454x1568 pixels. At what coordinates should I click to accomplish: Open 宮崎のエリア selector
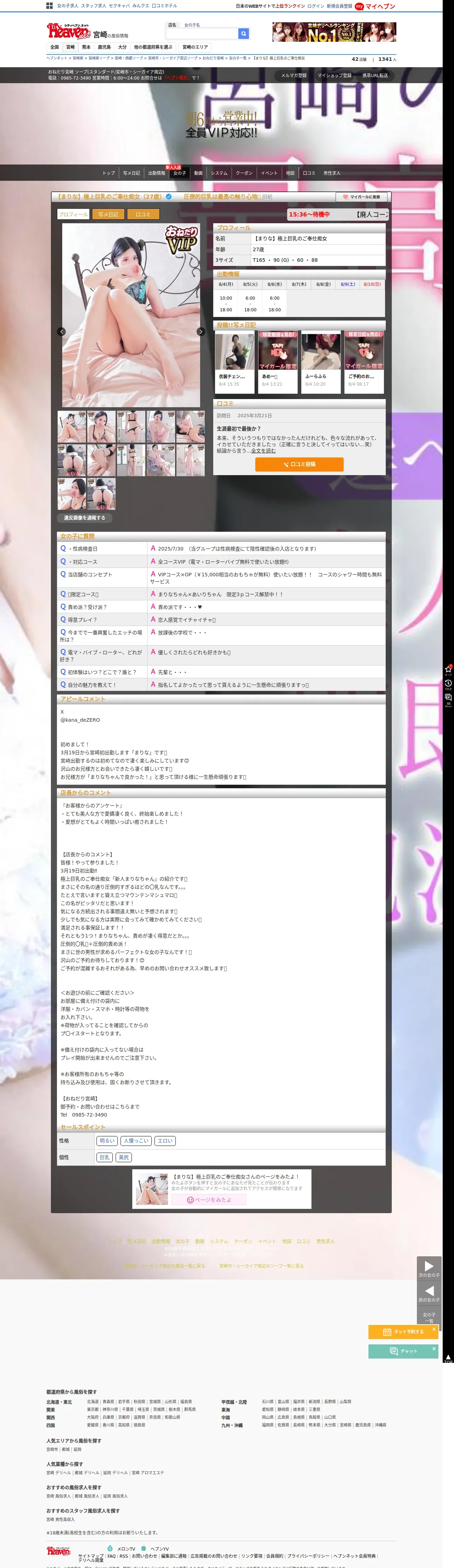(x=195, y=47)
